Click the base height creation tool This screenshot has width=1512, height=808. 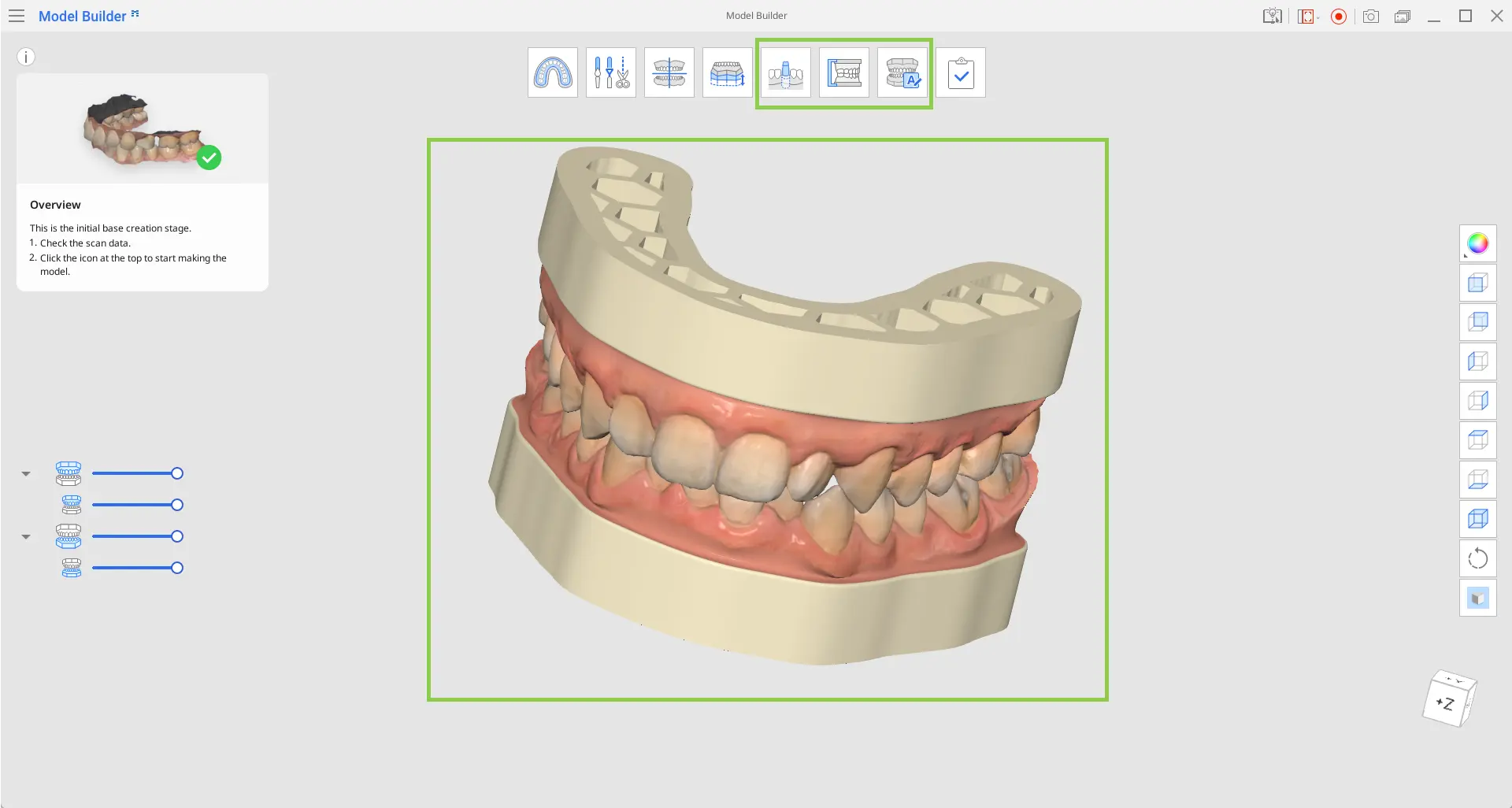click(728, 72)
